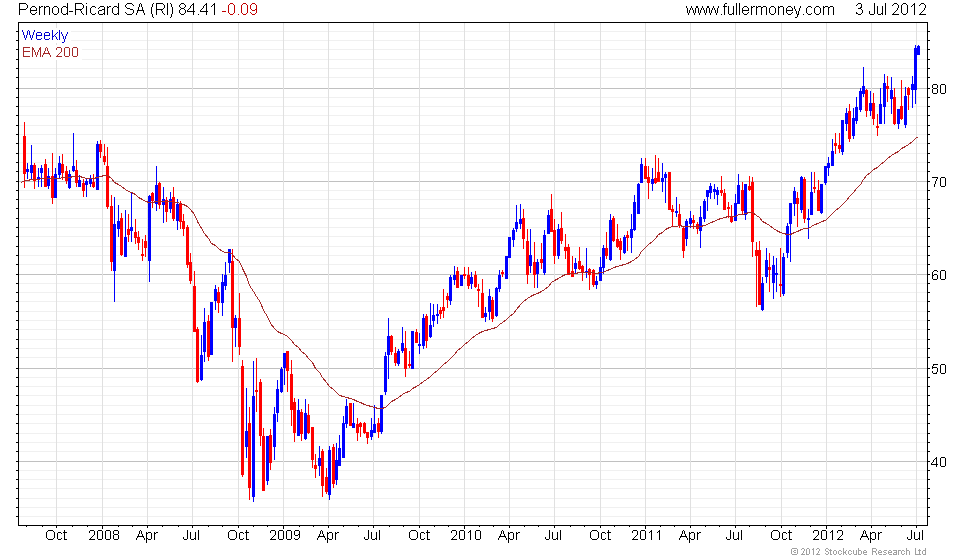Click the Stockcube Research Ltd copyright notice
This screenshot has width=980, height=560.
click(859, 552)
